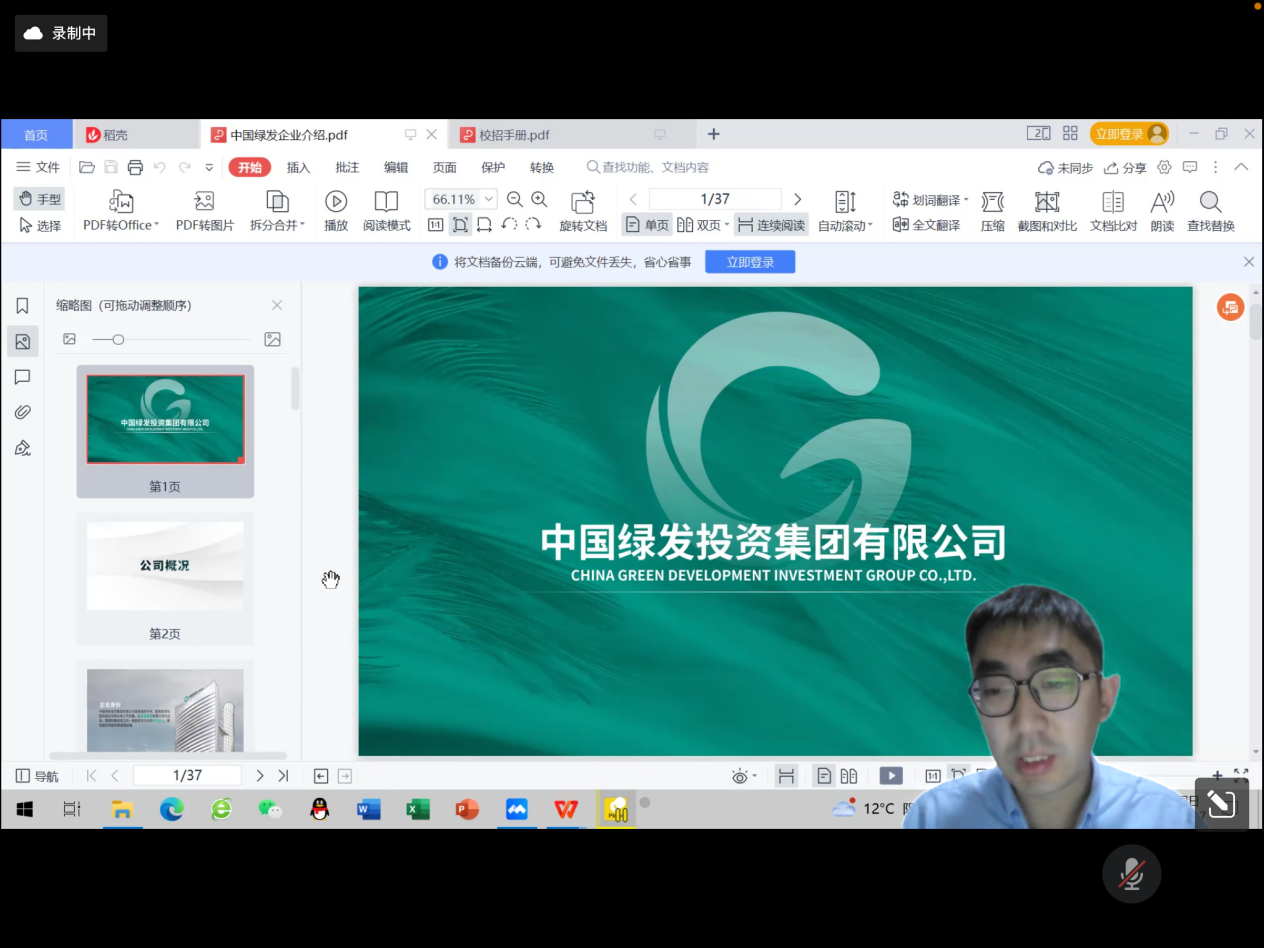The height and width of the screenshot is (948, 1264).
Task: Switch to 单页 single page view
Action: pos(647,225)
